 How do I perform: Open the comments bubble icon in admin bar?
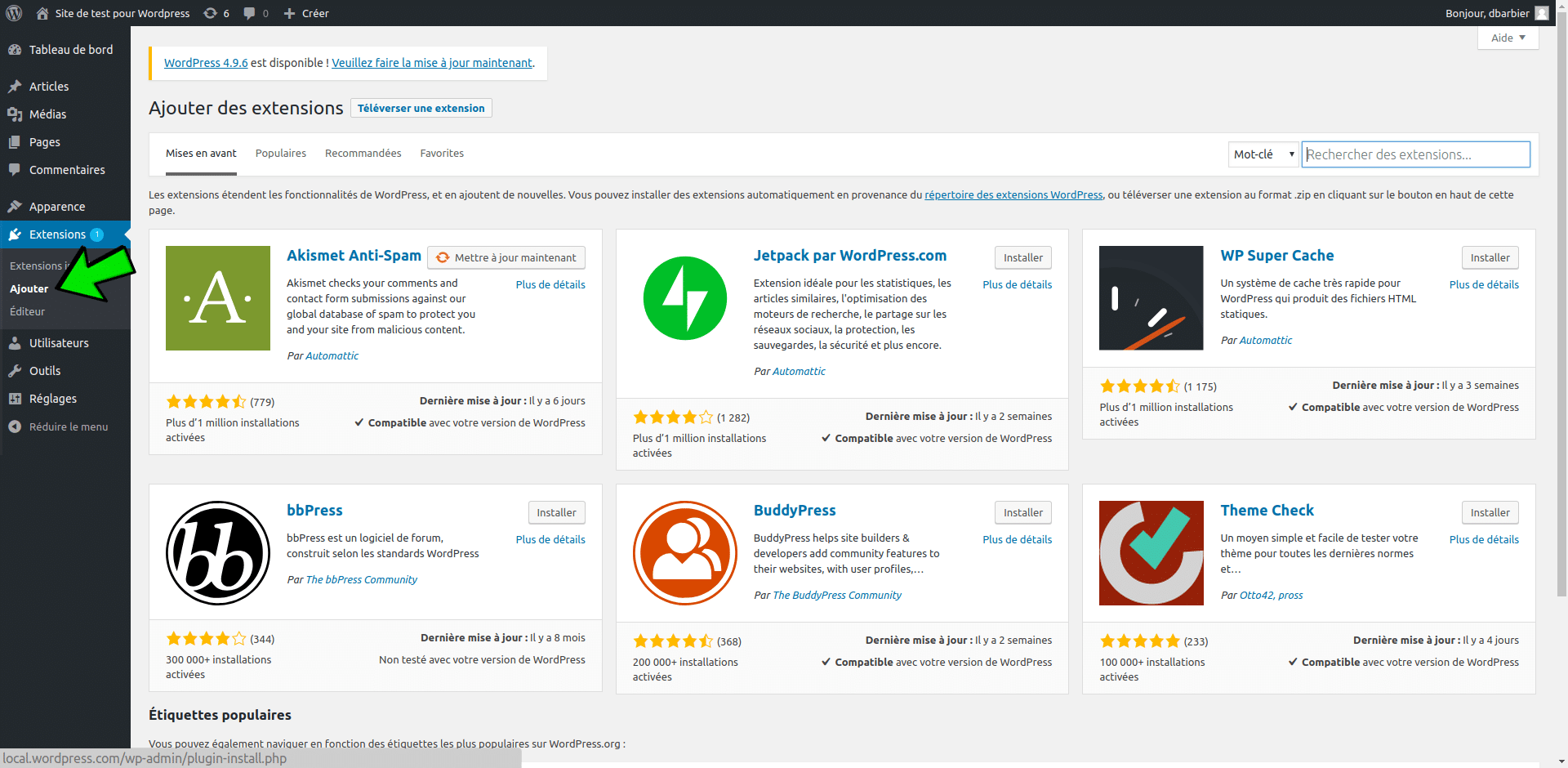249,13
